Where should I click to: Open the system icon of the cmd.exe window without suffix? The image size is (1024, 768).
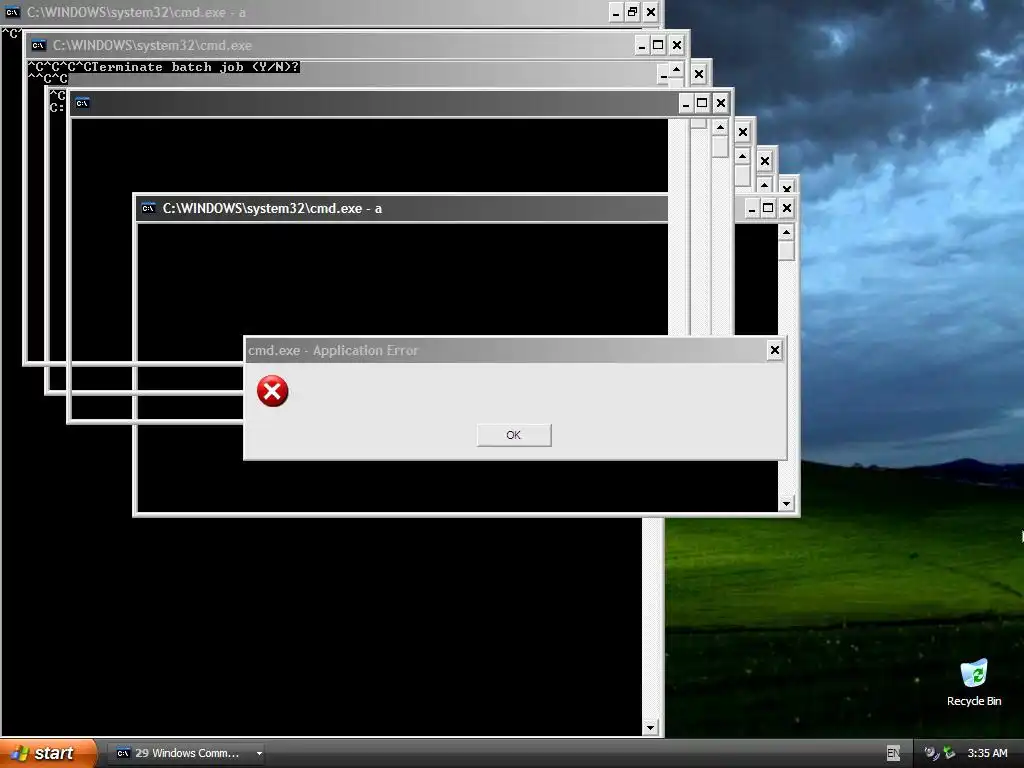pos(39,45)
